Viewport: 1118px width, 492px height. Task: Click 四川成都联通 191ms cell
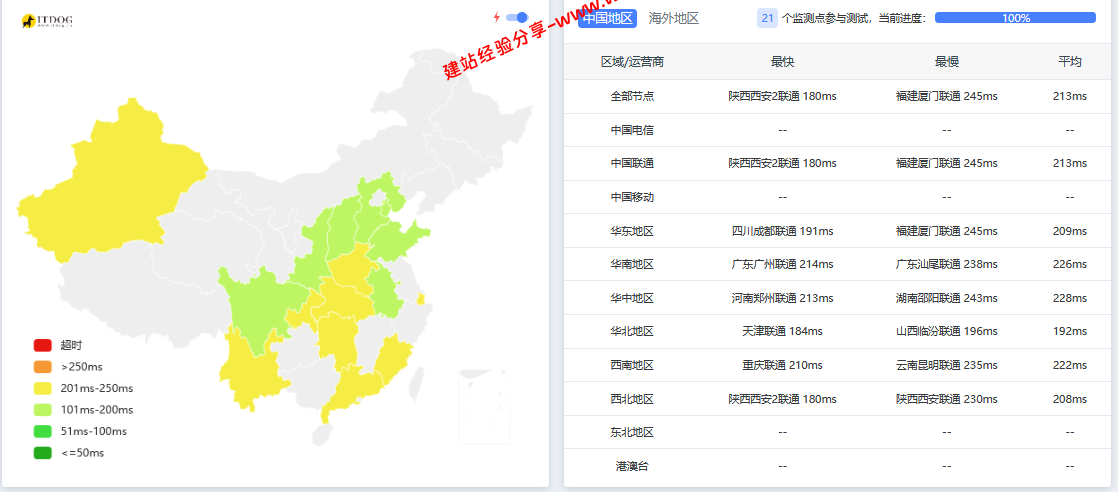click(782, 231)
